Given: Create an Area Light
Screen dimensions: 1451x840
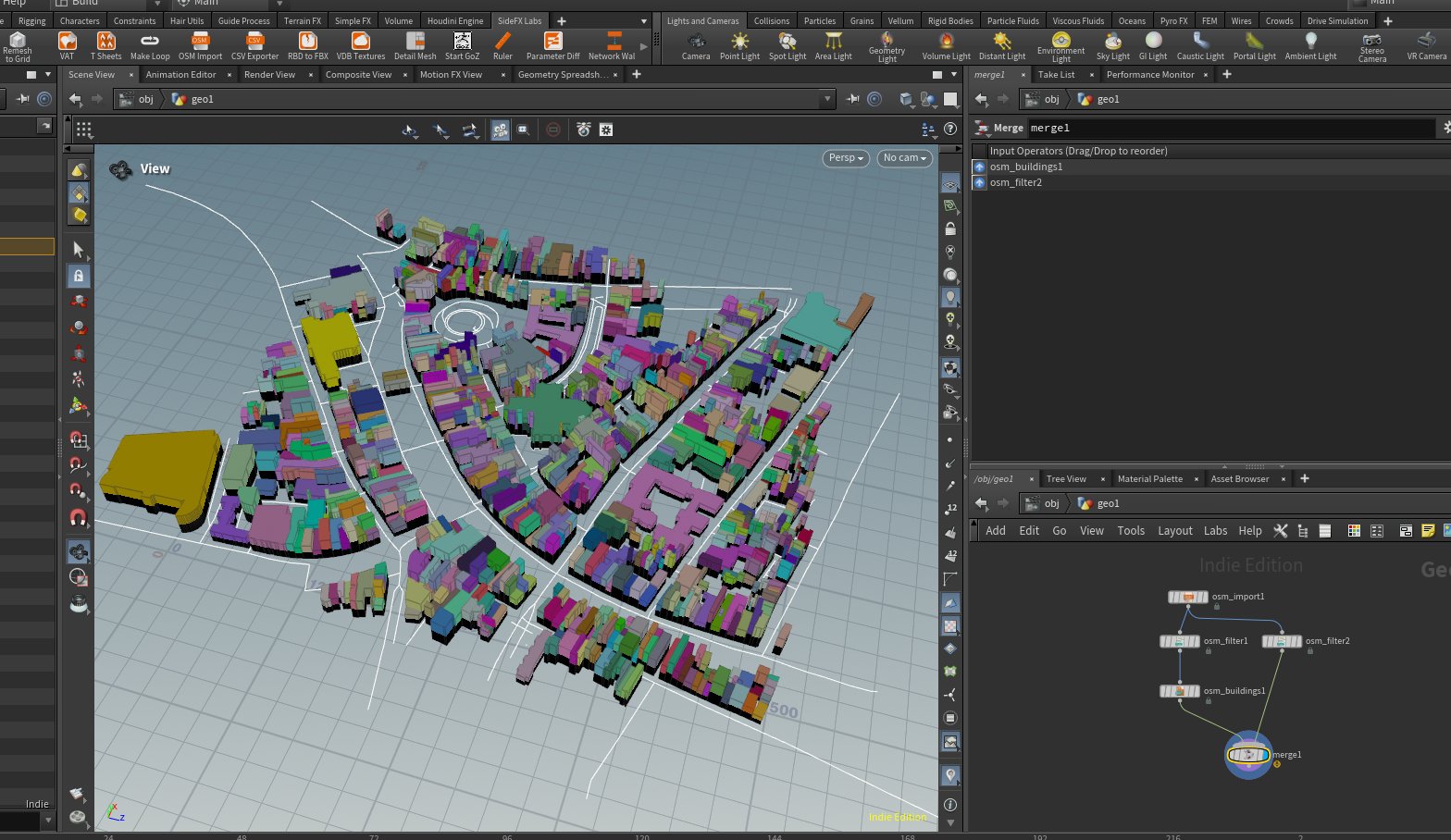Looking at the screenshot, I should (833, 45).
